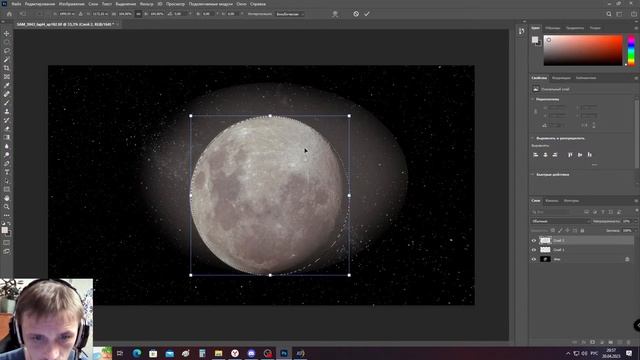Image resolution: width=640 pixels, height=360 pixels.
Task: Click align left edges icon in Properties
Action: coord(536,155)
